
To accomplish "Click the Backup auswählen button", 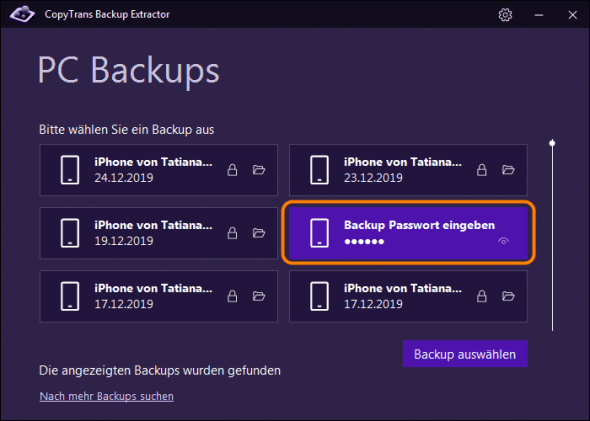I will pyautogui.click(x=465, y=354).
